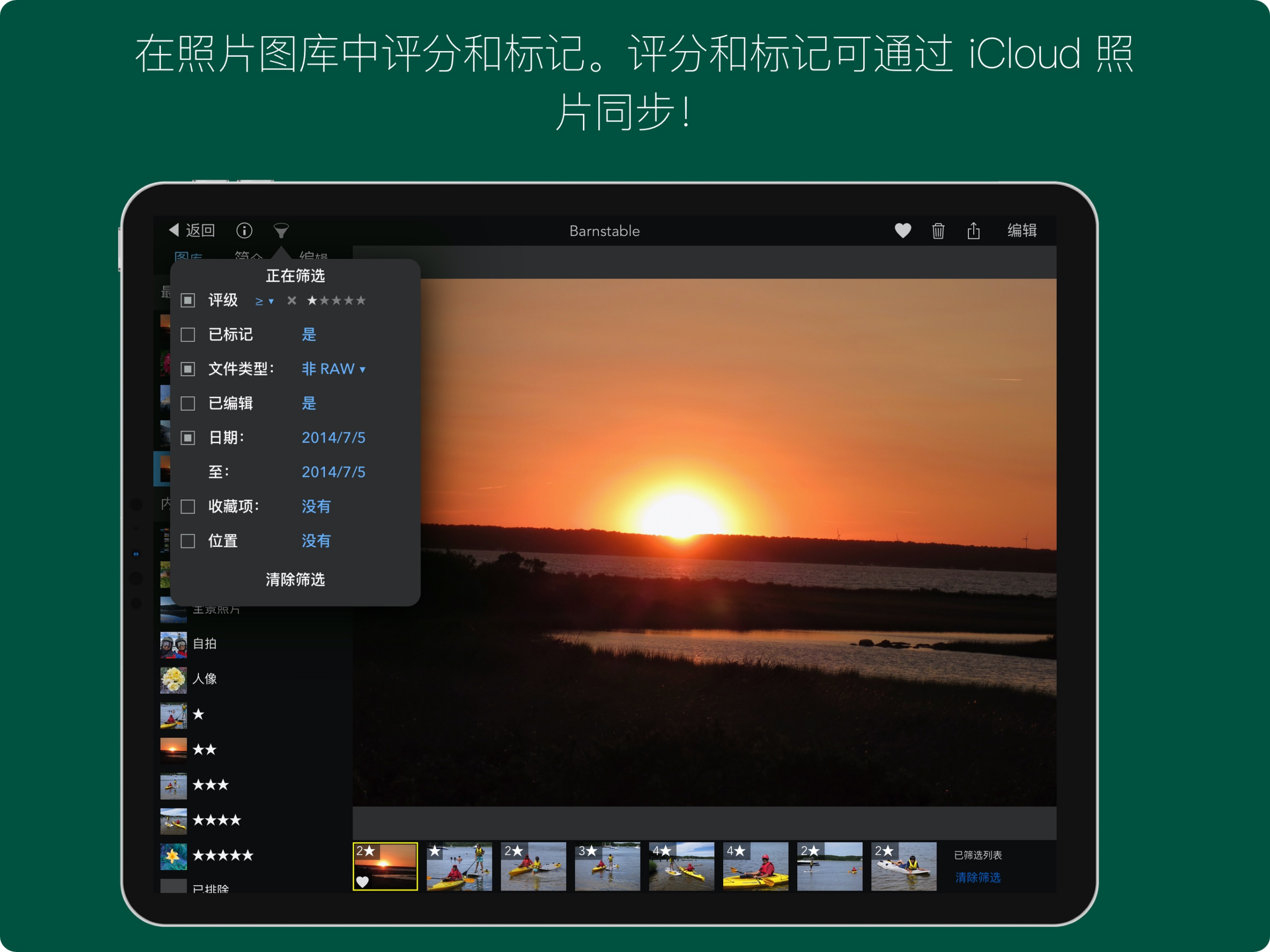This screenshot has width=1270, height=952.
Task: Open the 非 RAW file type dropdown
Action: tap(333, 369)
